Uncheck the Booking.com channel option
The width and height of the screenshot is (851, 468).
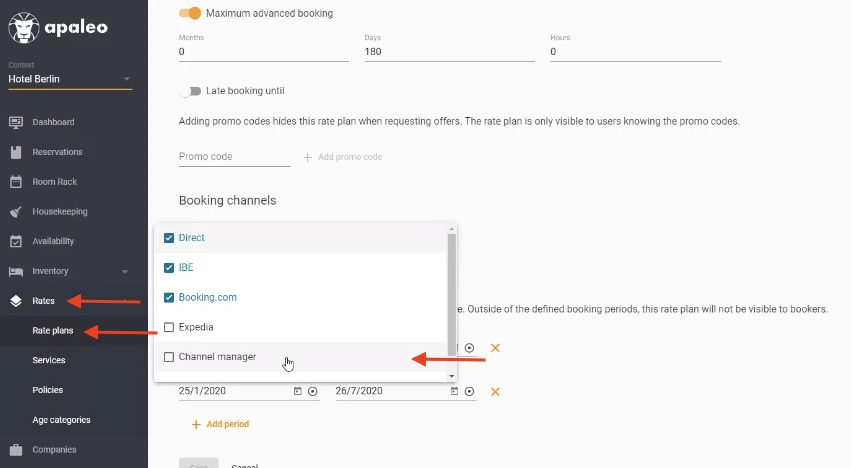(169, 297)
